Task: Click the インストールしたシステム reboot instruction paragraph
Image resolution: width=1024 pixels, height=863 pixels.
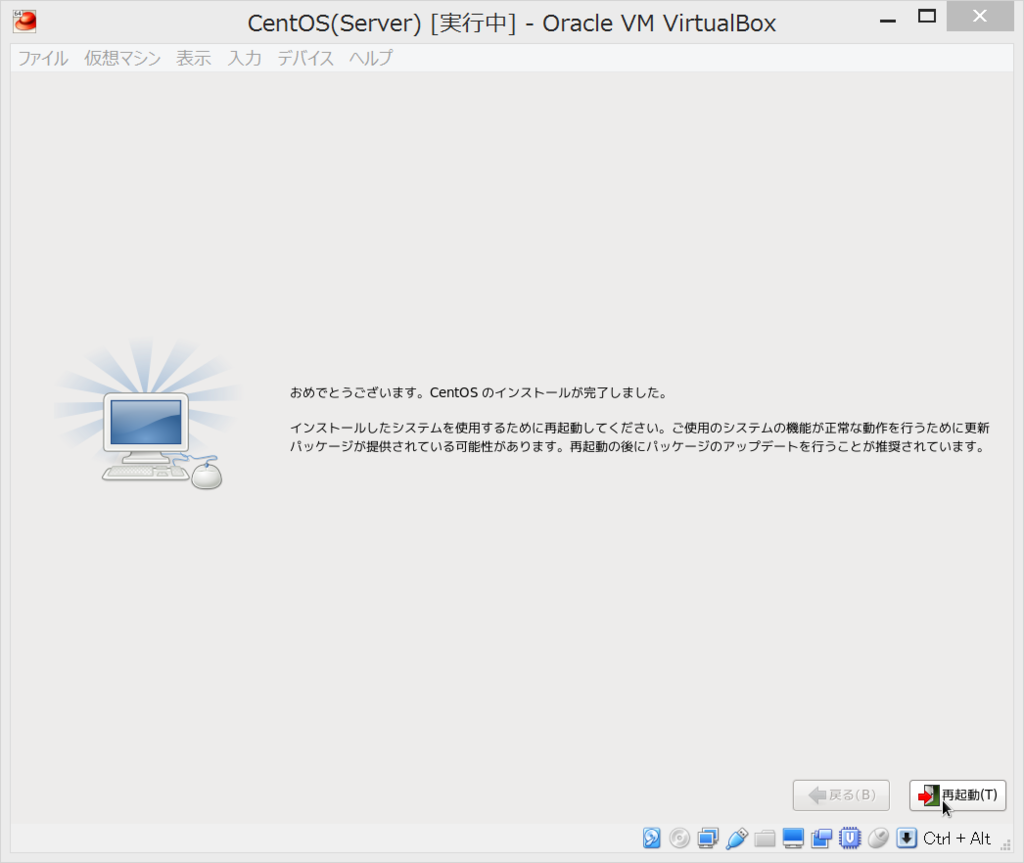Action: pyautogui.click(x=639, y=437)
